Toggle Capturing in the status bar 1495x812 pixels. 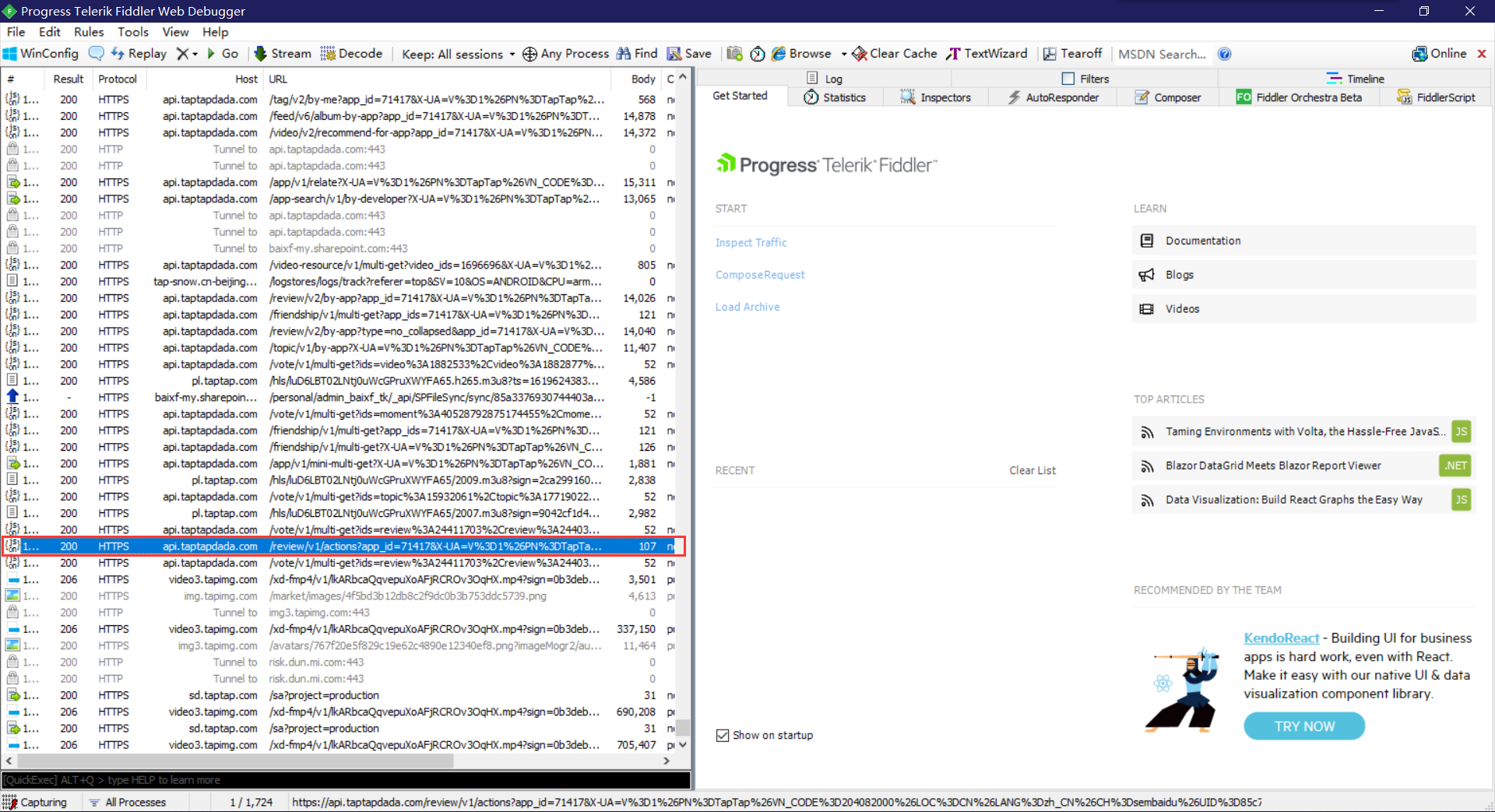click(35, 802)
